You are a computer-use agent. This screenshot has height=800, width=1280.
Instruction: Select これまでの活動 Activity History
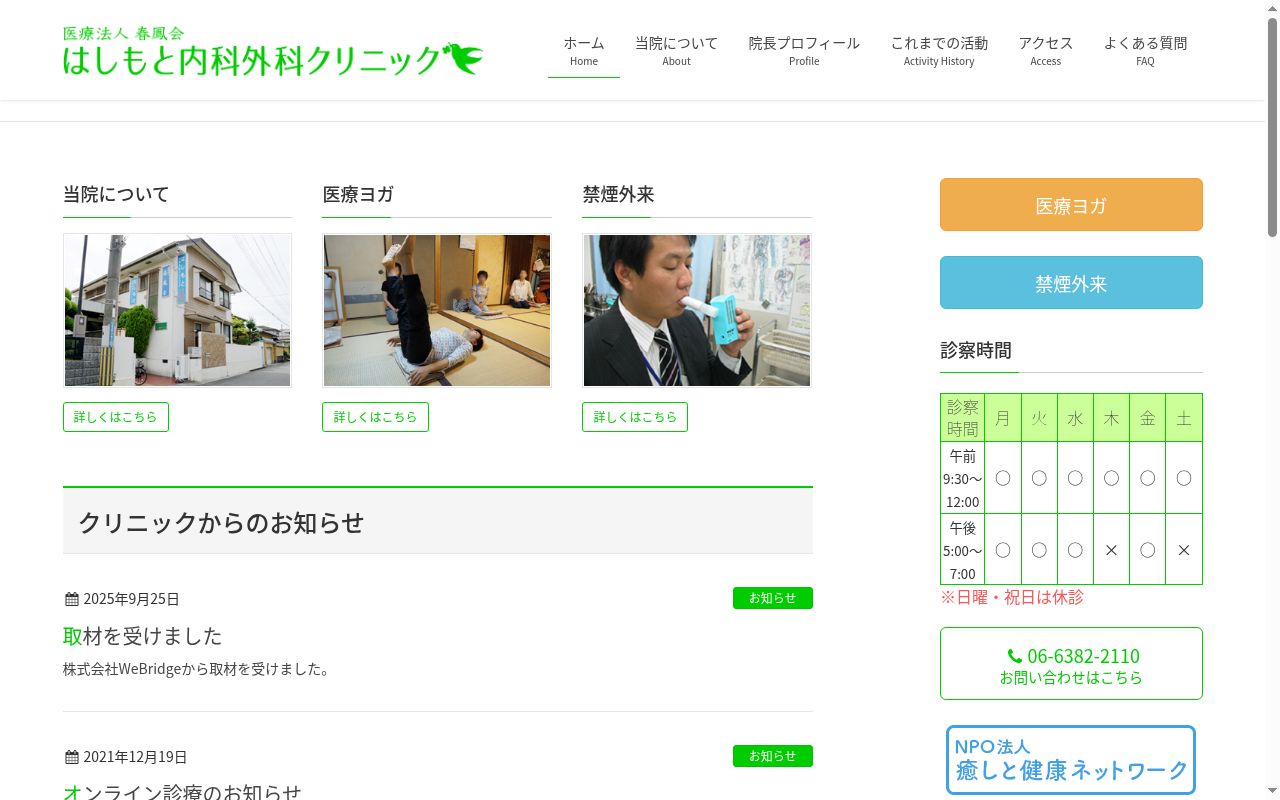click(x=939, y=51)
